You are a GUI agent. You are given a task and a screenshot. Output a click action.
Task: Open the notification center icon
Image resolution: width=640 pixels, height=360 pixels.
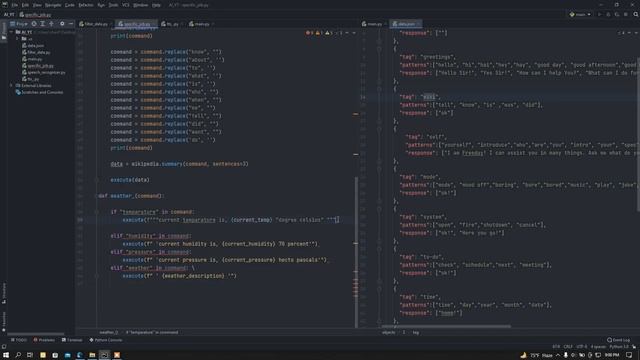(x=629, y=355)
